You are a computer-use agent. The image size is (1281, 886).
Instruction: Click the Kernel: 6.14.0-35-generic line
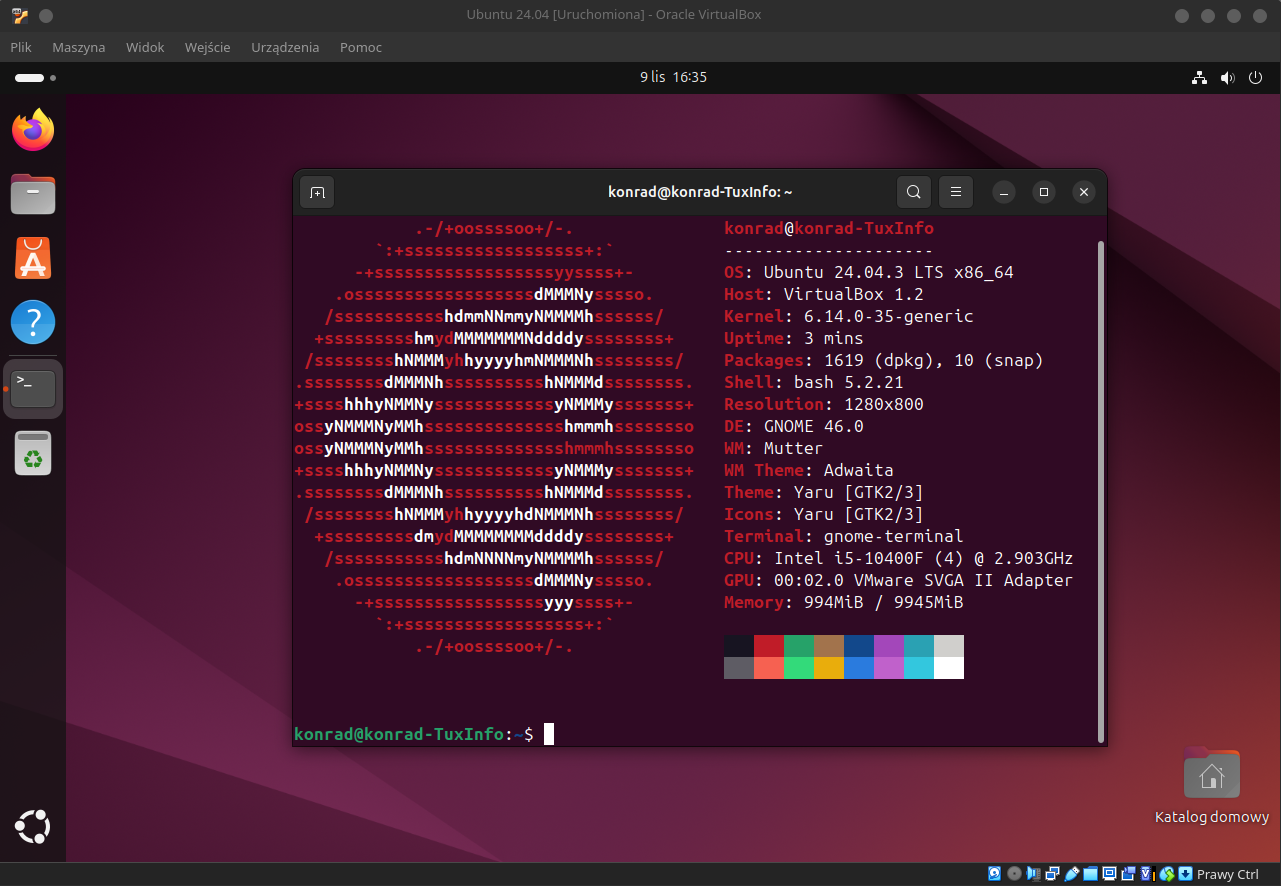(849, 316)
